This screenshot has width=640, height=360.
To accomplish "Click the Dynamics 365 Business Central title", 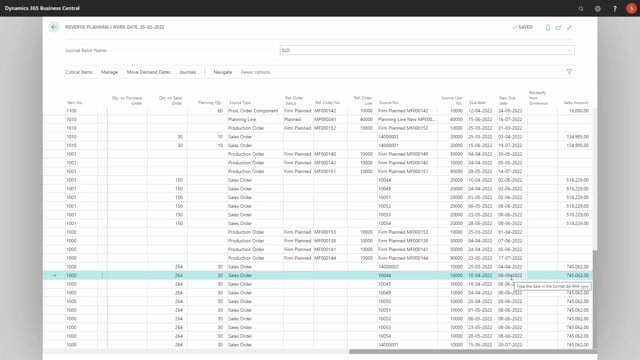I will (42, 8).
